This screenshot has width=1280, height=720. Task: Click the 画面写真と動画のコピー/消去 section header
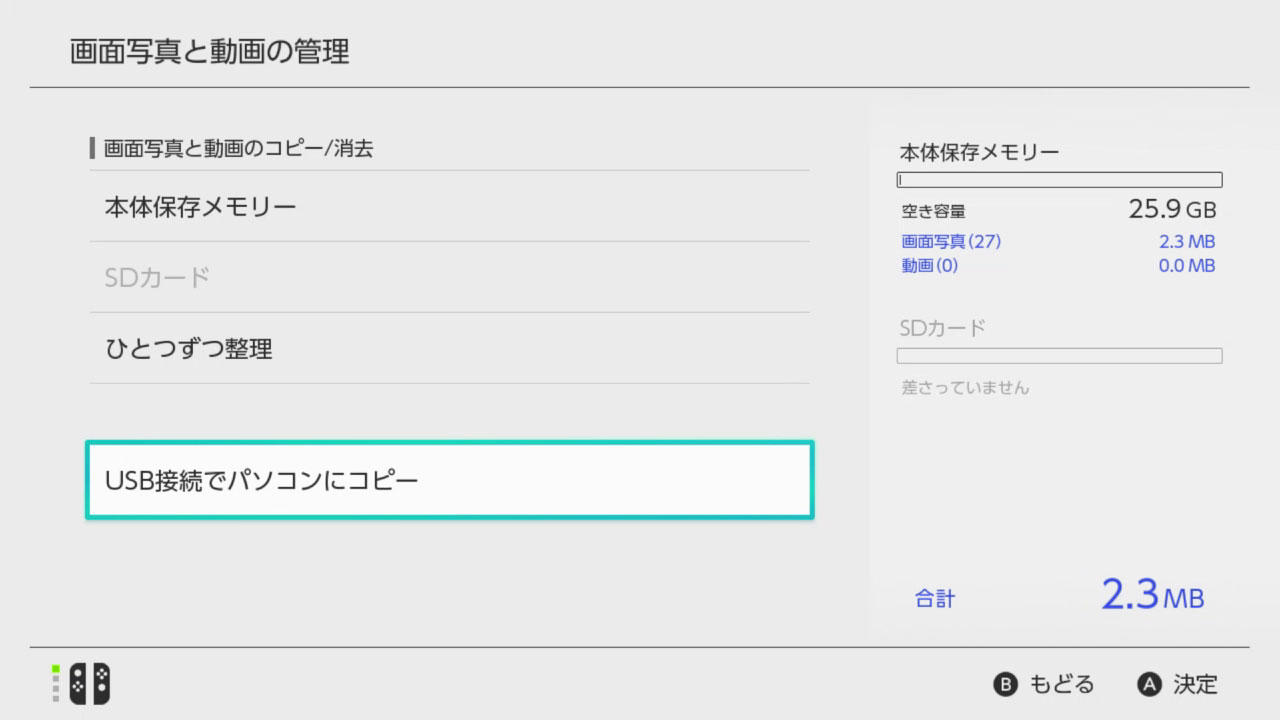[x=238, y=149]
